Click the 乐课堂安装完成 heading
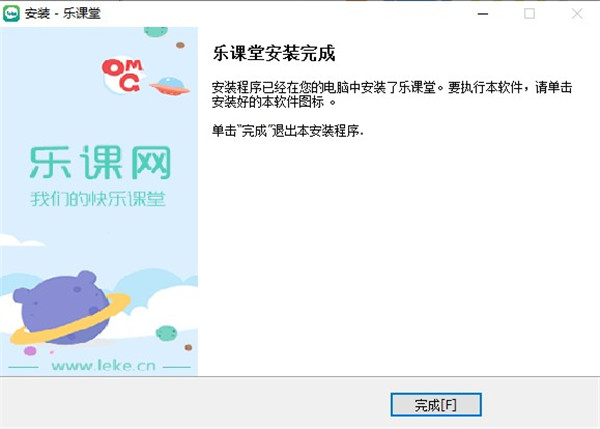The image size is (600, 429). click(x=274, y=53)
